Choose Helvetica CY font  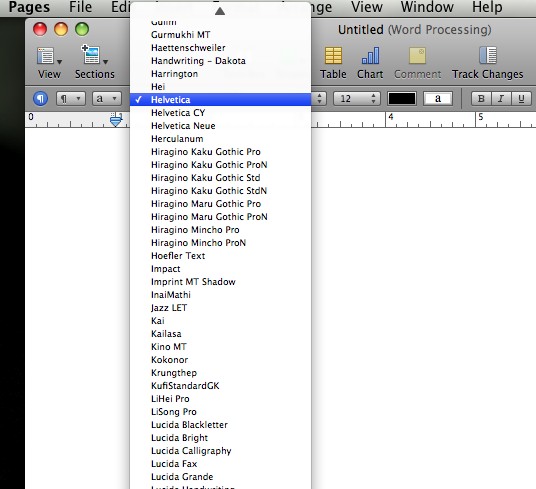(x=220, y=113)
